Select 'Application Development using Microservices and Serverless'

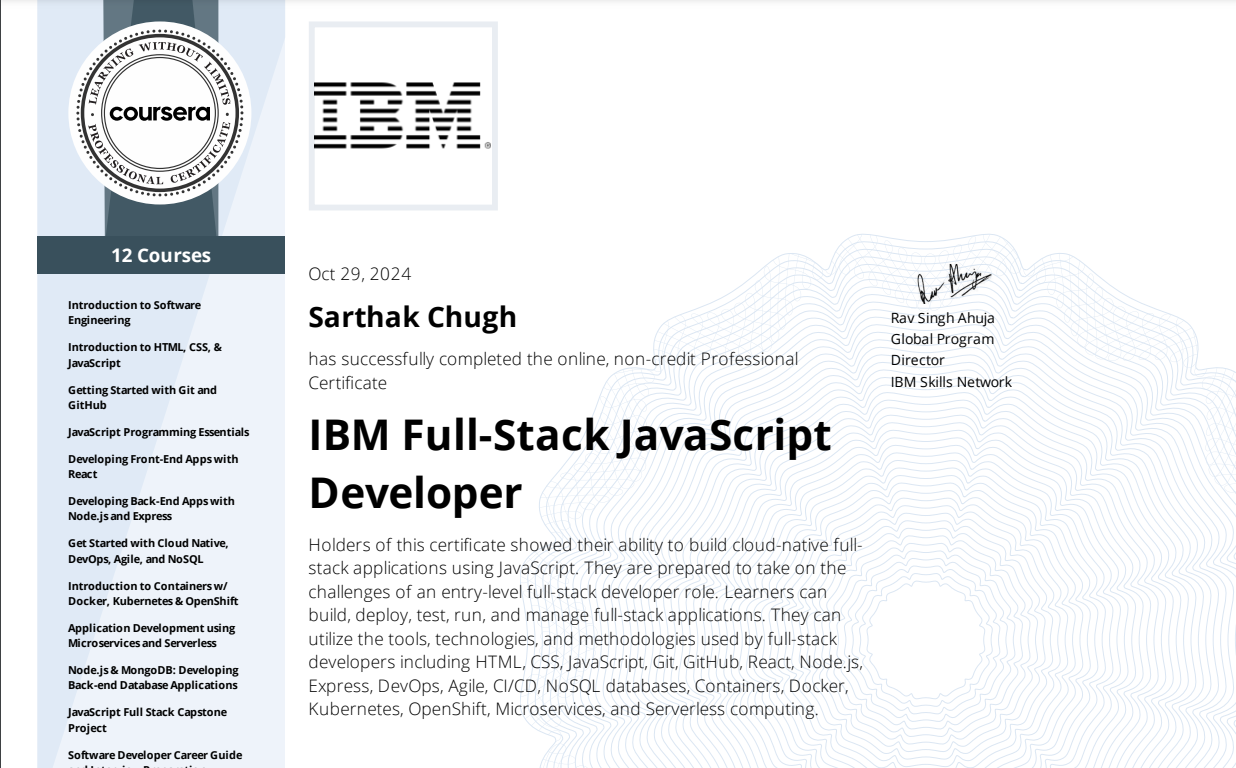pyautogui.click(x=152, y=635)
